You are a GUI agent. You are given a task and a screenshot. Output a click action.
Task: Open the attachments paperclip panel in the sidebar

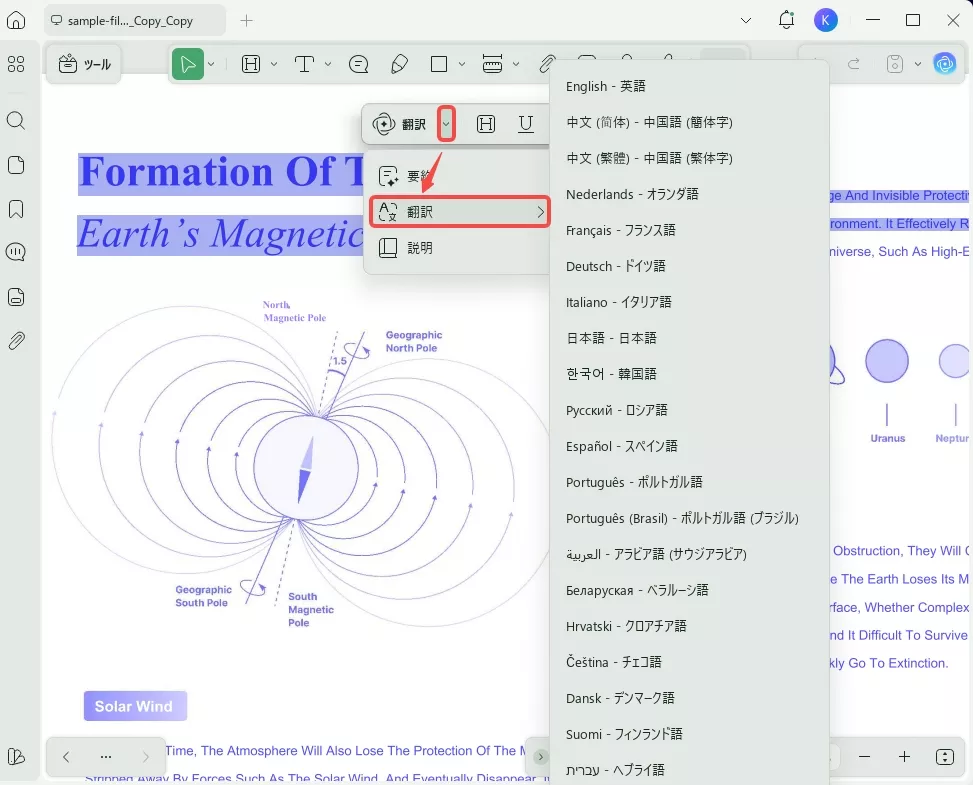pos(16,341)
